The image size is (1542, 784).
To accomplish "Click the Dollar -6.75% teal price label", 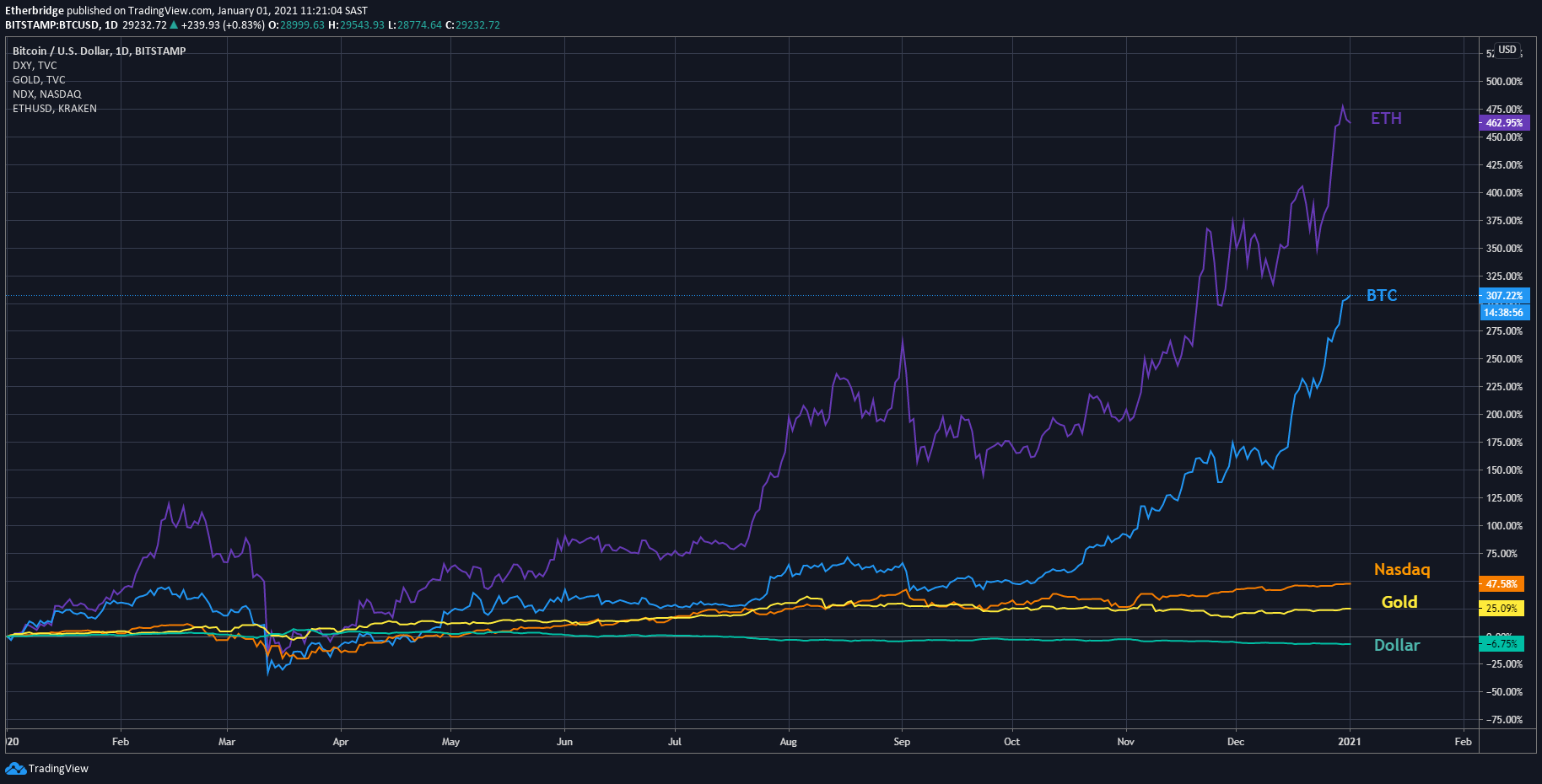I will click(1502, 643).
